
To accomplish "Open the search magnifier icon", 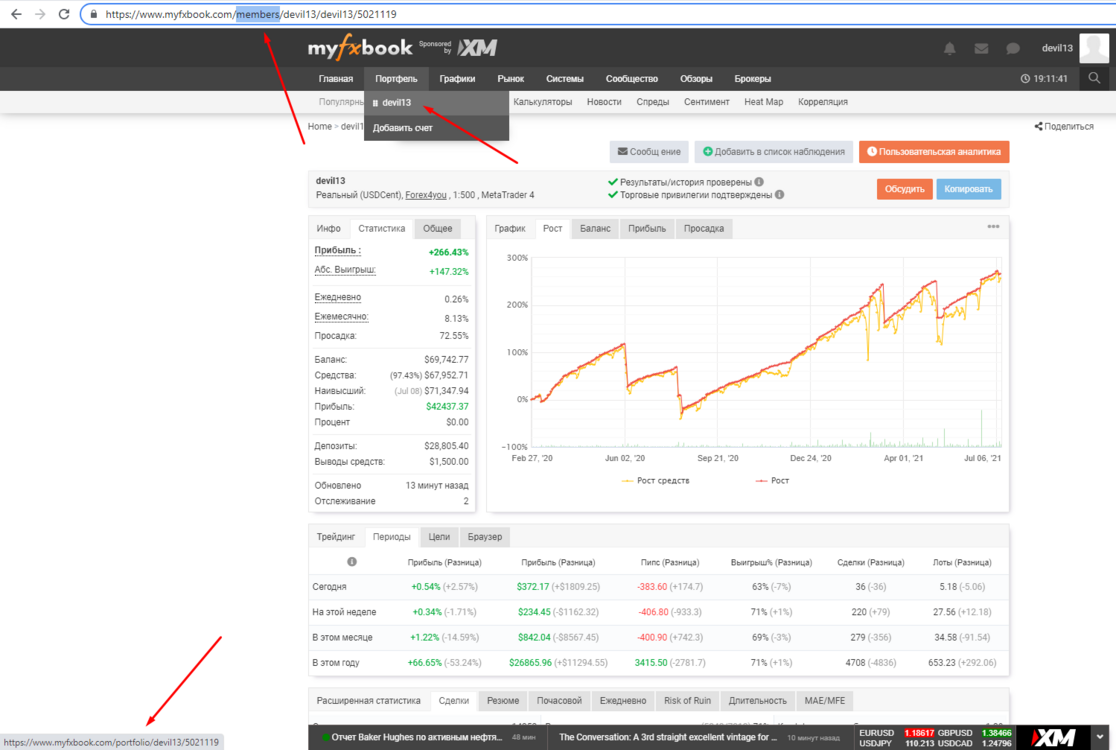I will pyautogui.click(x=1094, y=78).
